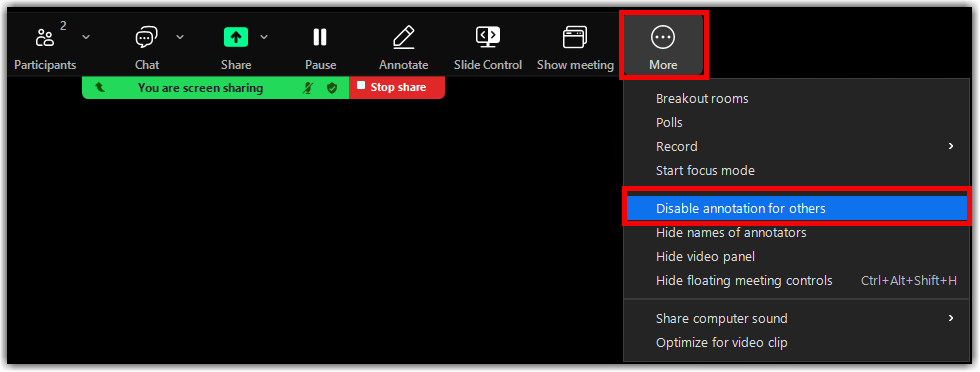Open the Chat bubble icon

pos(146,38)
